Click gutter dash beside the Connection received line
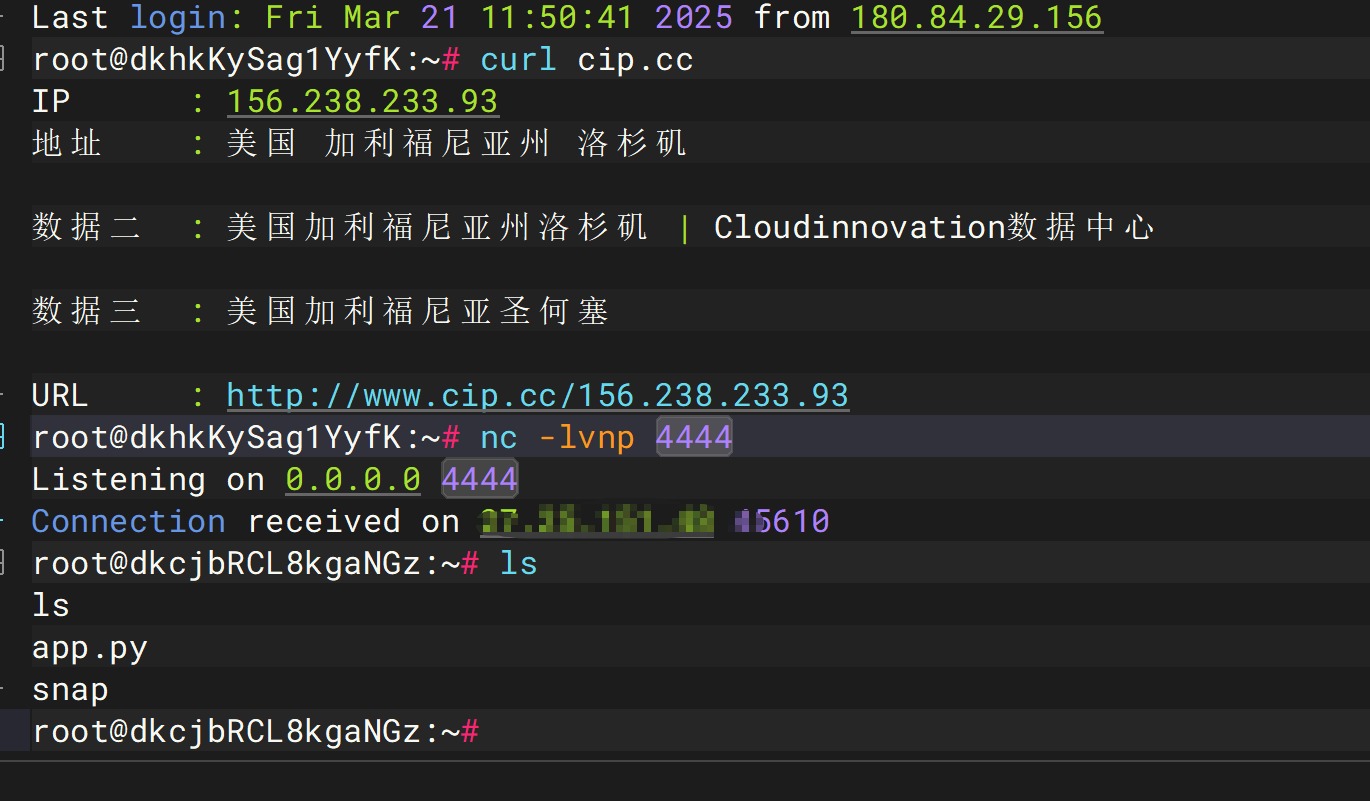 (x=3, y=521)
